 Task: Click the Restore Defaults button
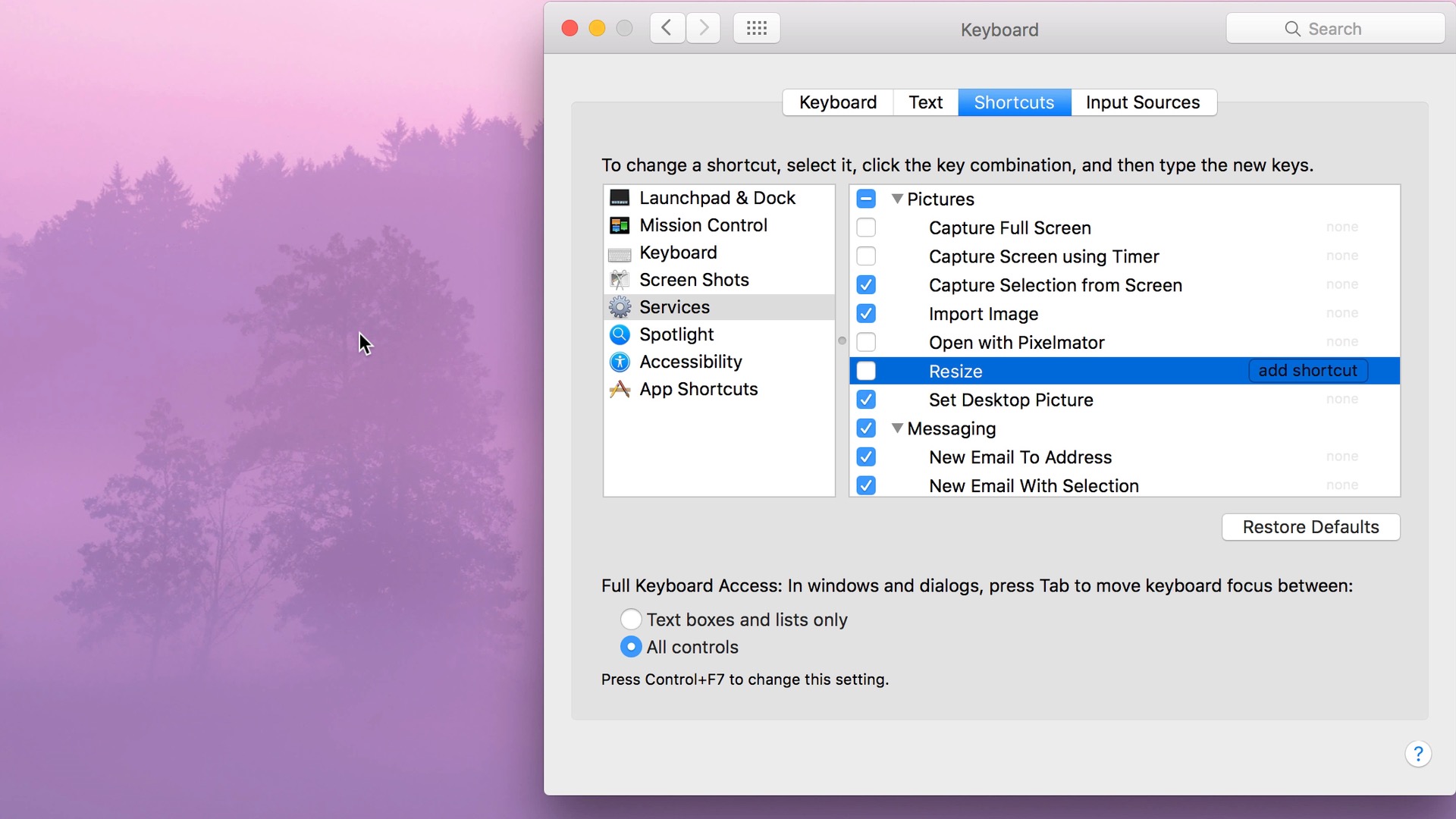[x=1310, y=526]
